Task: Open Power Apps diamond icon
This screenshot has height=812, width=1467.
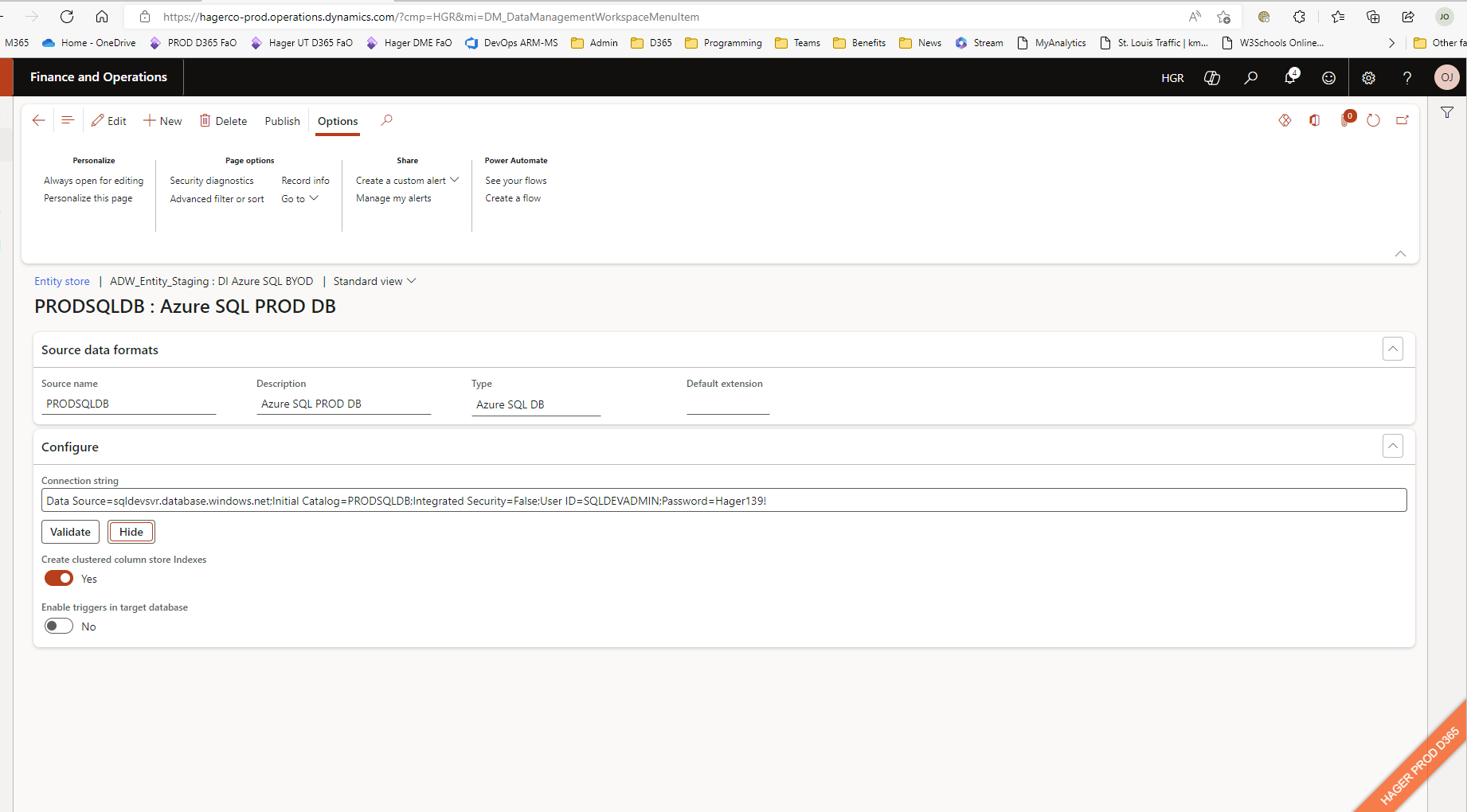Action: (1285, 120)
